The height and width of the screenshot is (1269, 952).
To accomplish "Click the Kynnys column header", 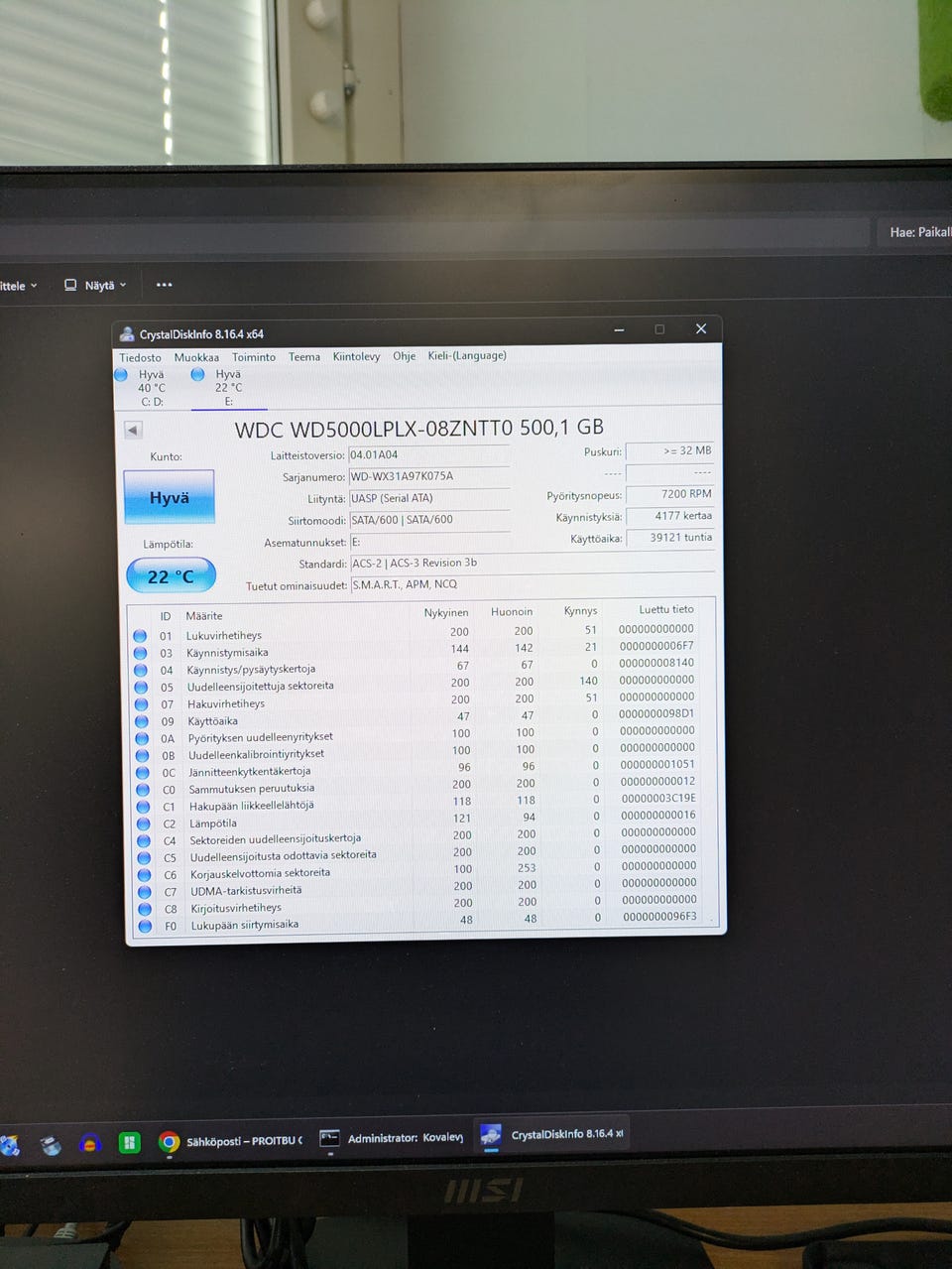I will (580, 611).
